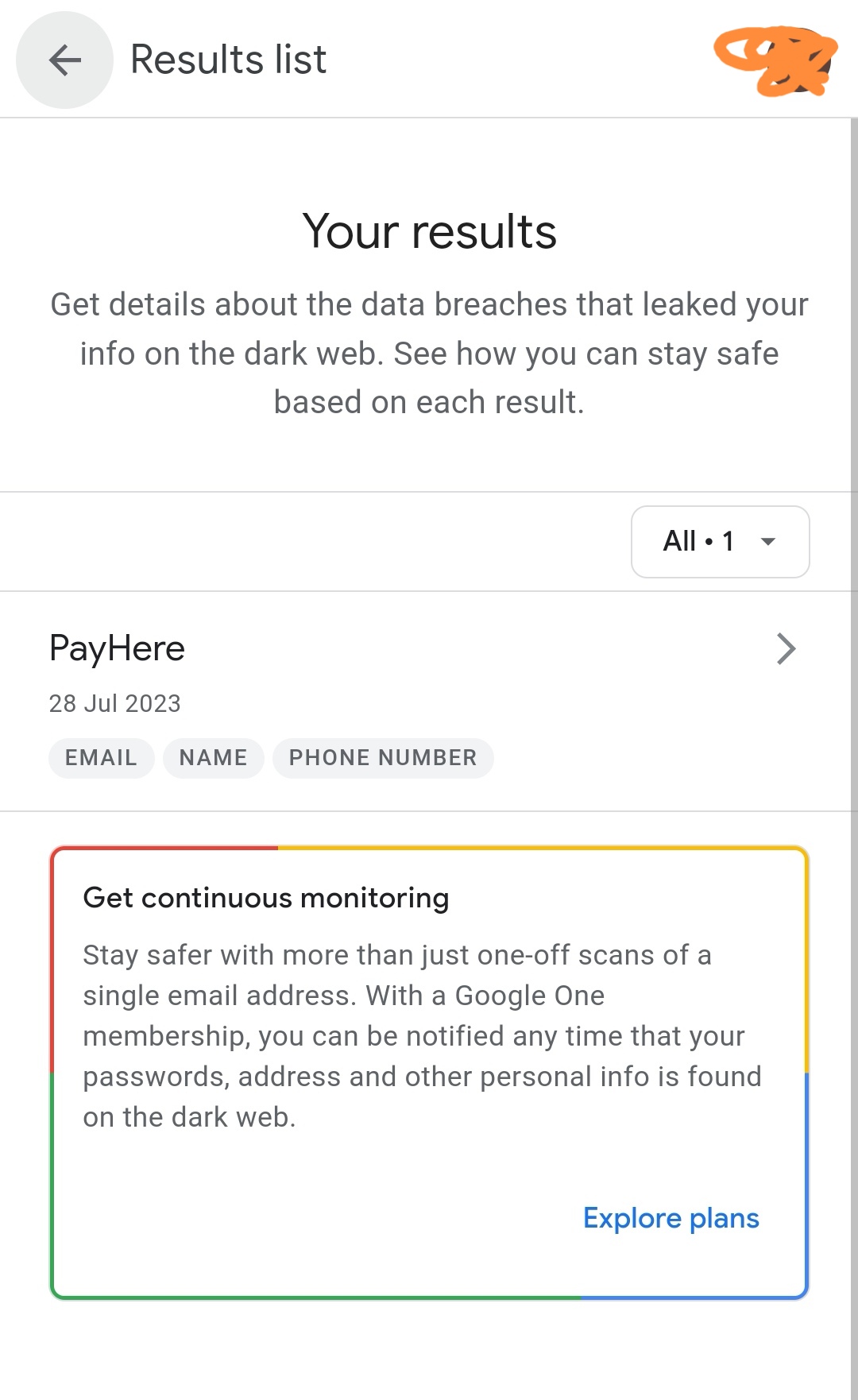Click the dropdown arrow beside All • 1
This screenshot has height=1400, width=858.
(767, 542)
